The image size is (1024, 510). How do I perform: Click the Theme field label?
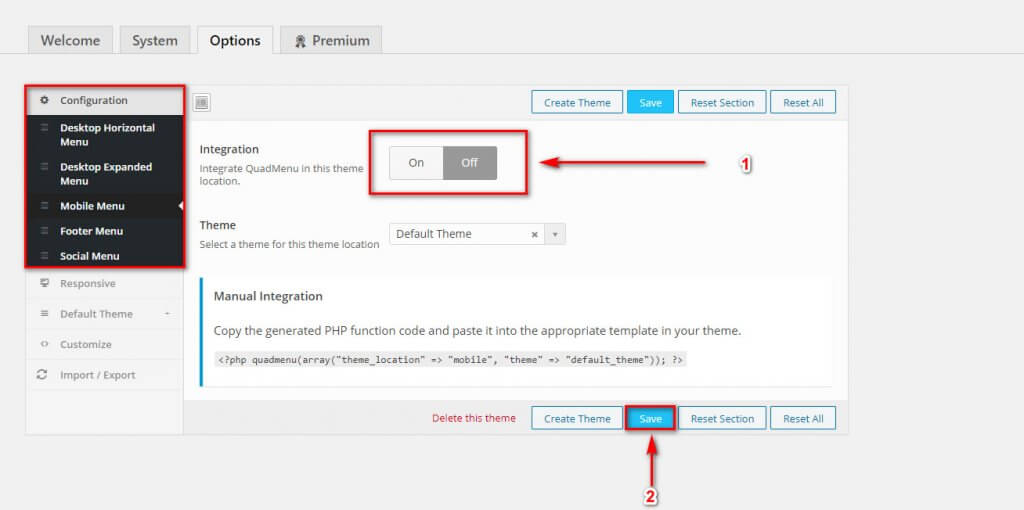coord(217,225)
